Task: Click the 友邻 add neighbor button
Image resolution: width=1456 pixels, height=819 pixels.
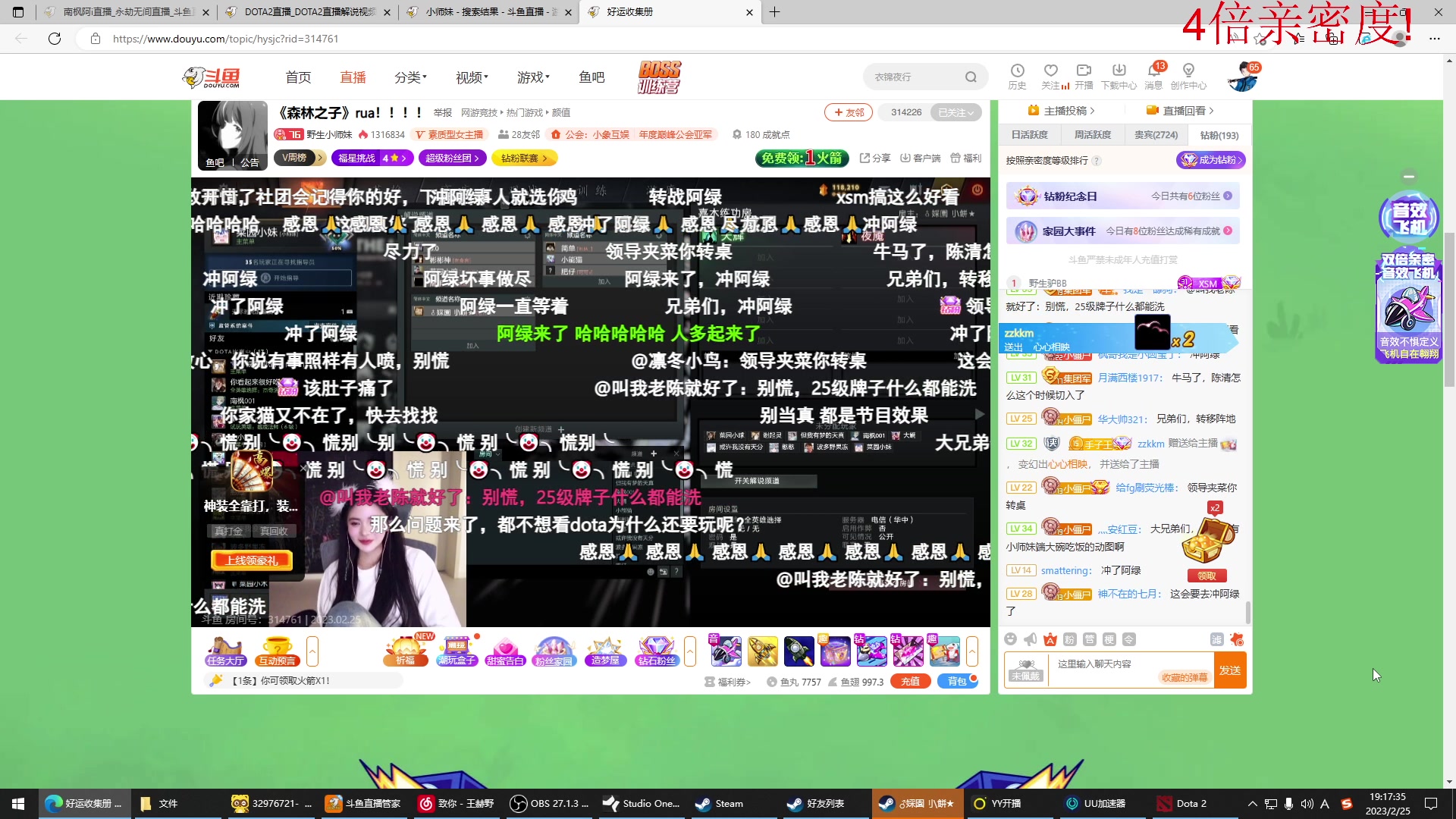Action: (x=849, y=112)
